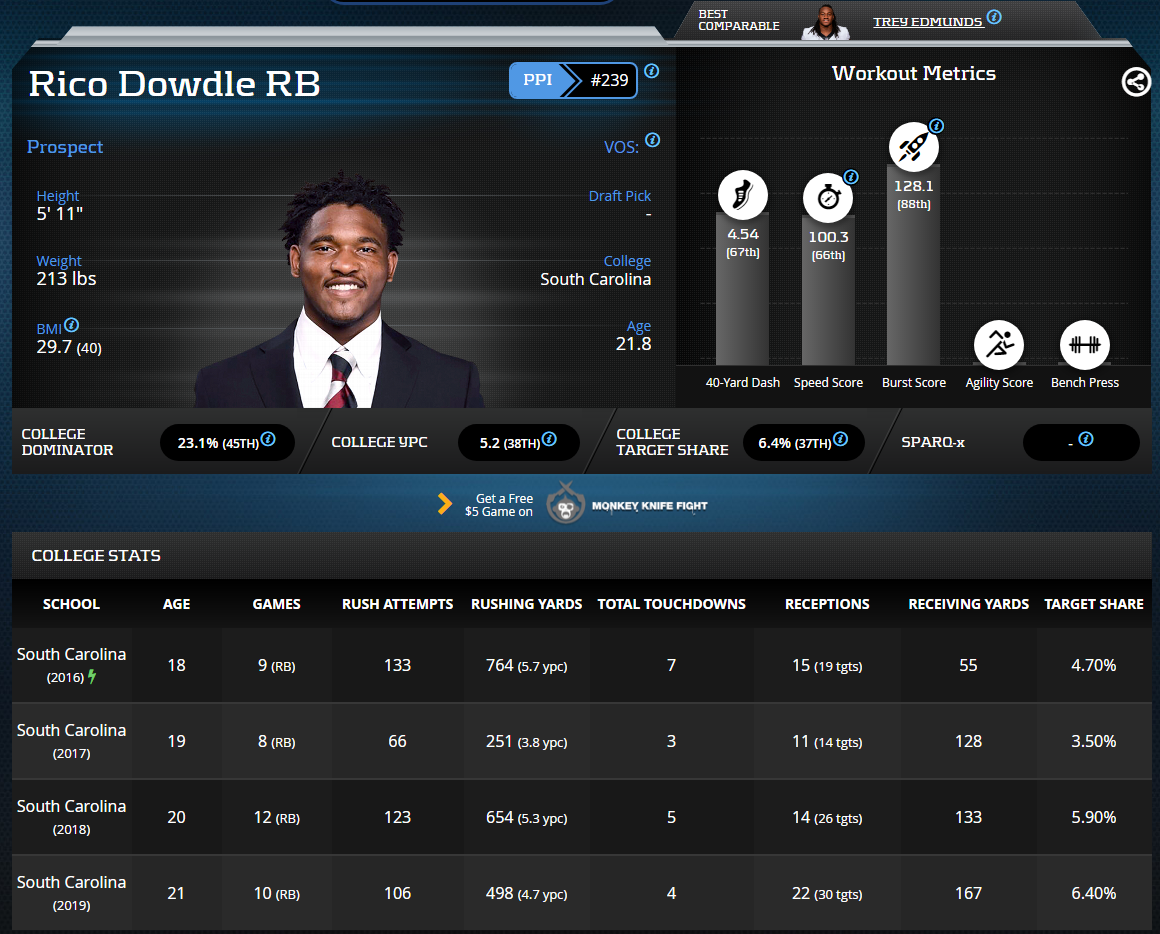This screenshot has height=934, width=1160.
Task: Click the College YPC info icon
Action: [549, 439]
